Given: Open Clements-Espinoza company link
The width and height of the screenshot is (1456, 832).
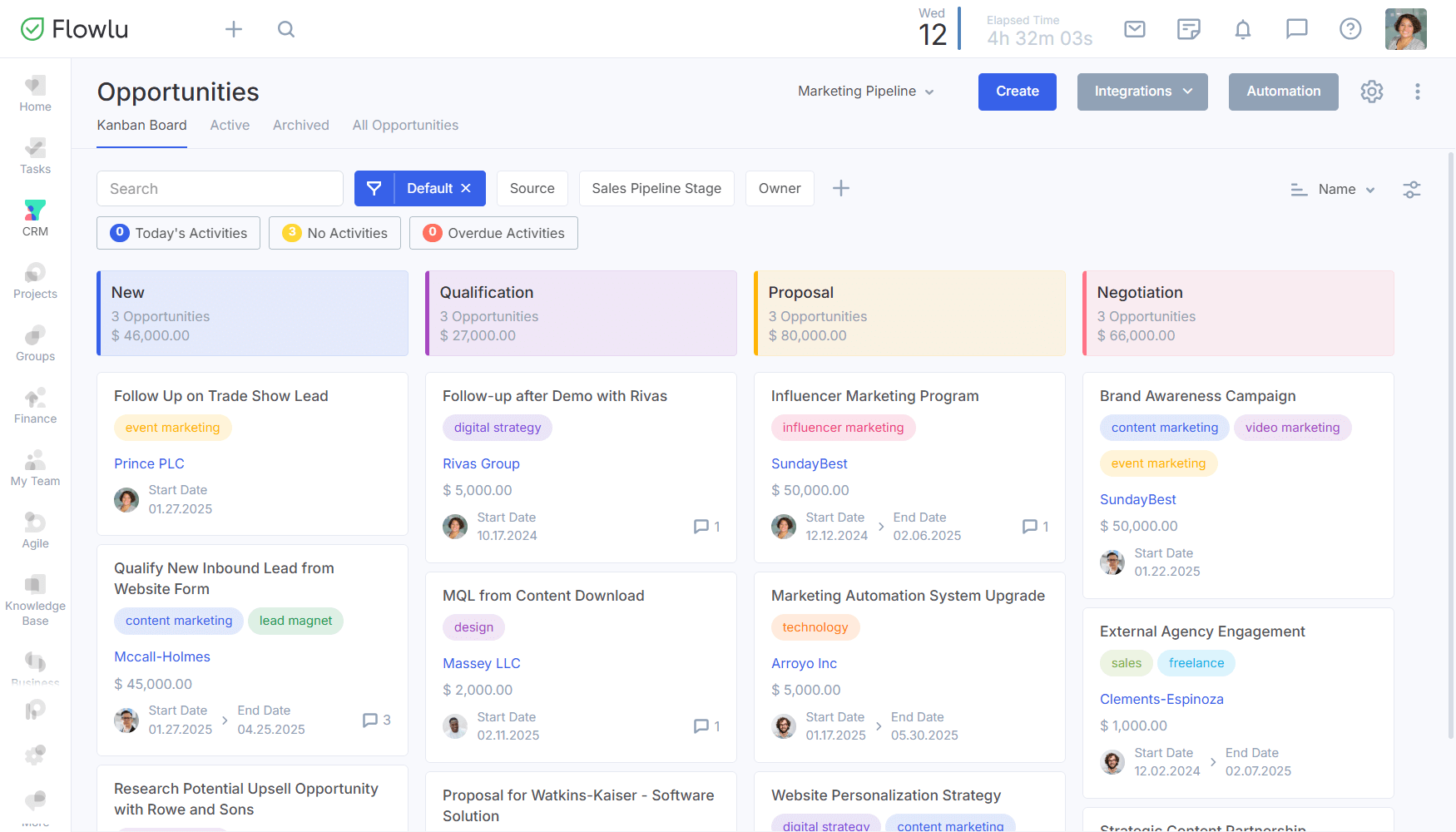Looking at the screenshot, I should tap(1161, 699).
